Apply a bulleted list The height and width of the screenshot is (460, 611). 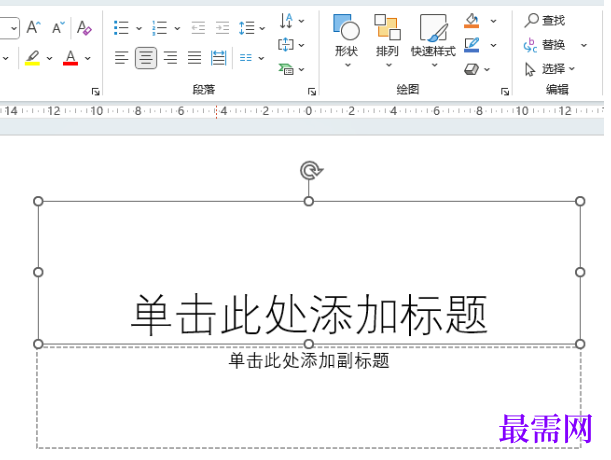121,28
